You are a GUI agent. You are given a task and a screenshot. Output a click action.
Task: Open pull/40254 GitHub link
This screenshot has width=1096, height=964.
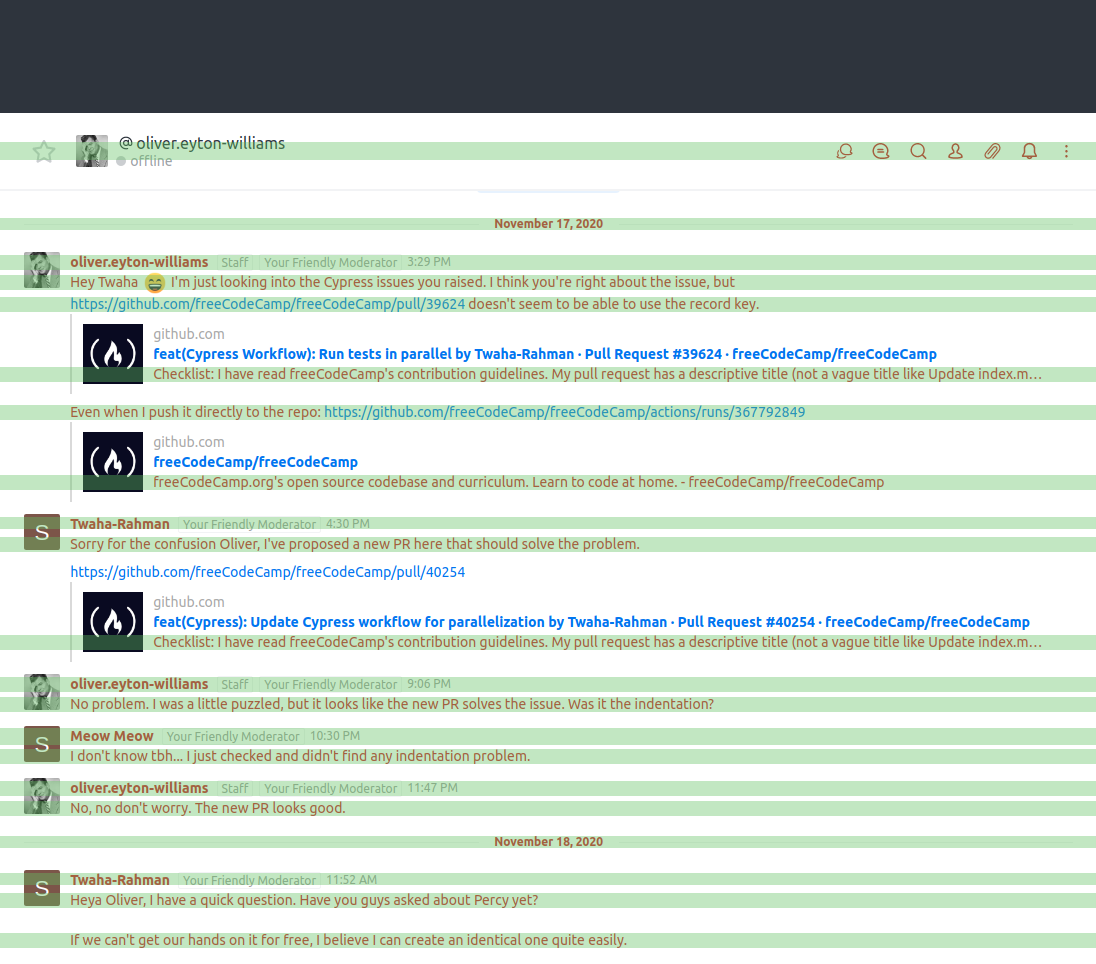point(267,572)
